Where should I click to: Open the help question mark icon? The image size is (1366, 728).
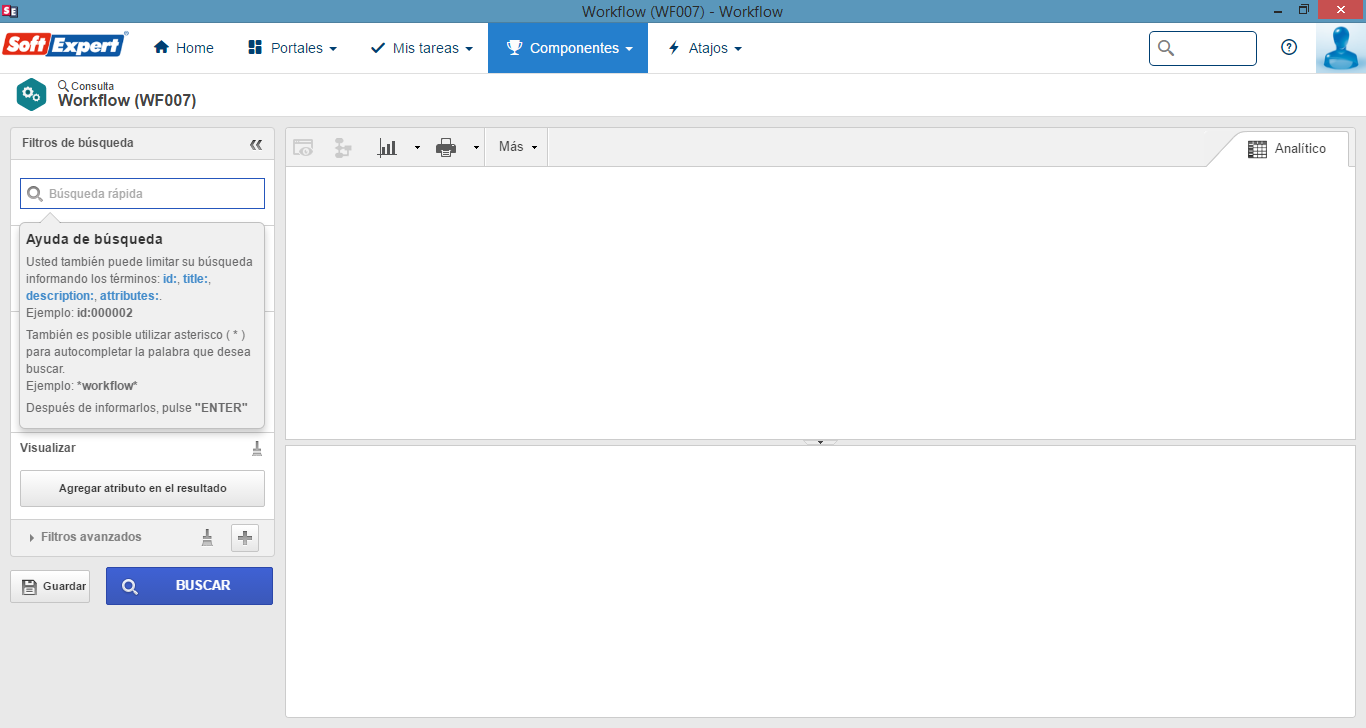[x=1289, y=47]
